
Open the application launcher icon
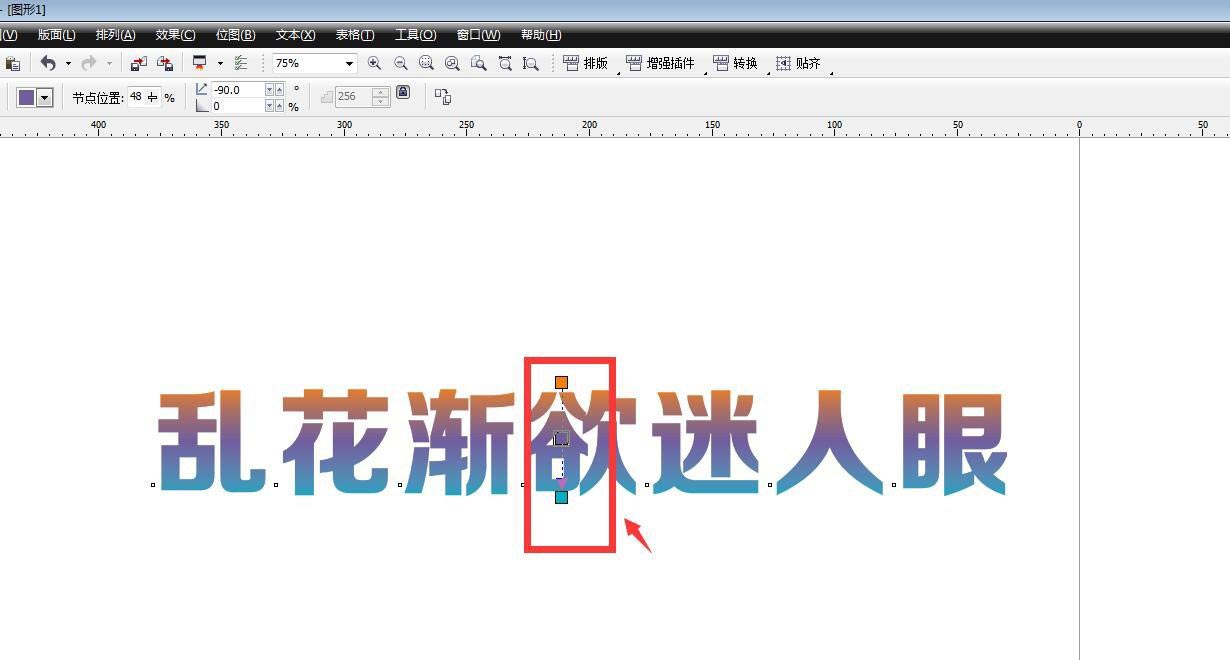tap(200, 62)
